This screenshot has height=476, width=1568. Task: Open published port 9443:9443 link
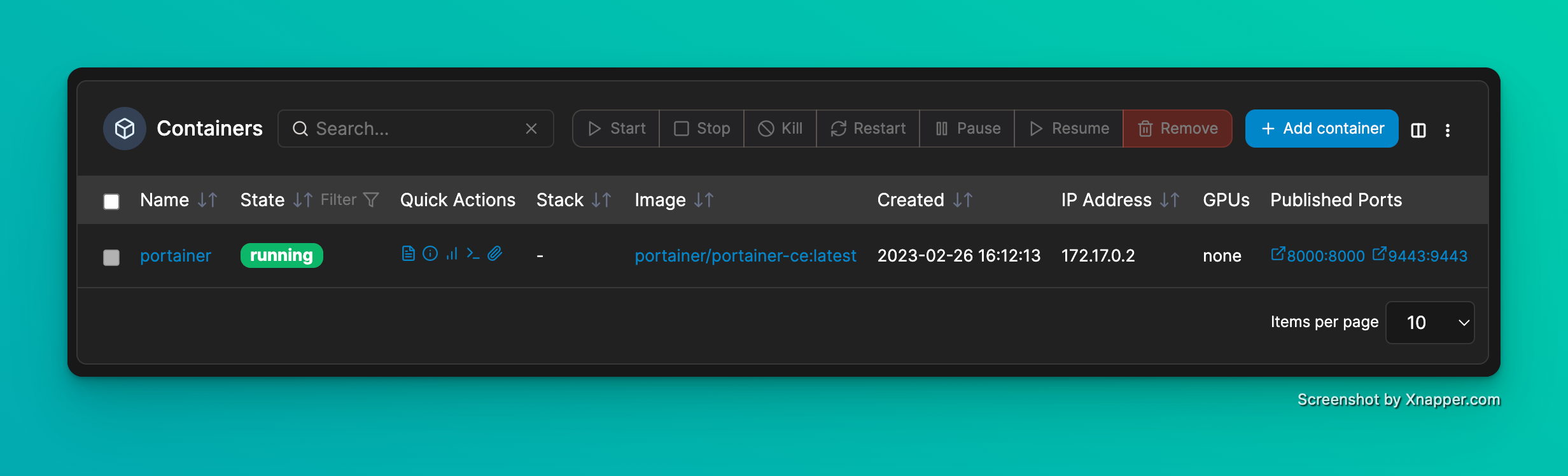coord(1420,255)
